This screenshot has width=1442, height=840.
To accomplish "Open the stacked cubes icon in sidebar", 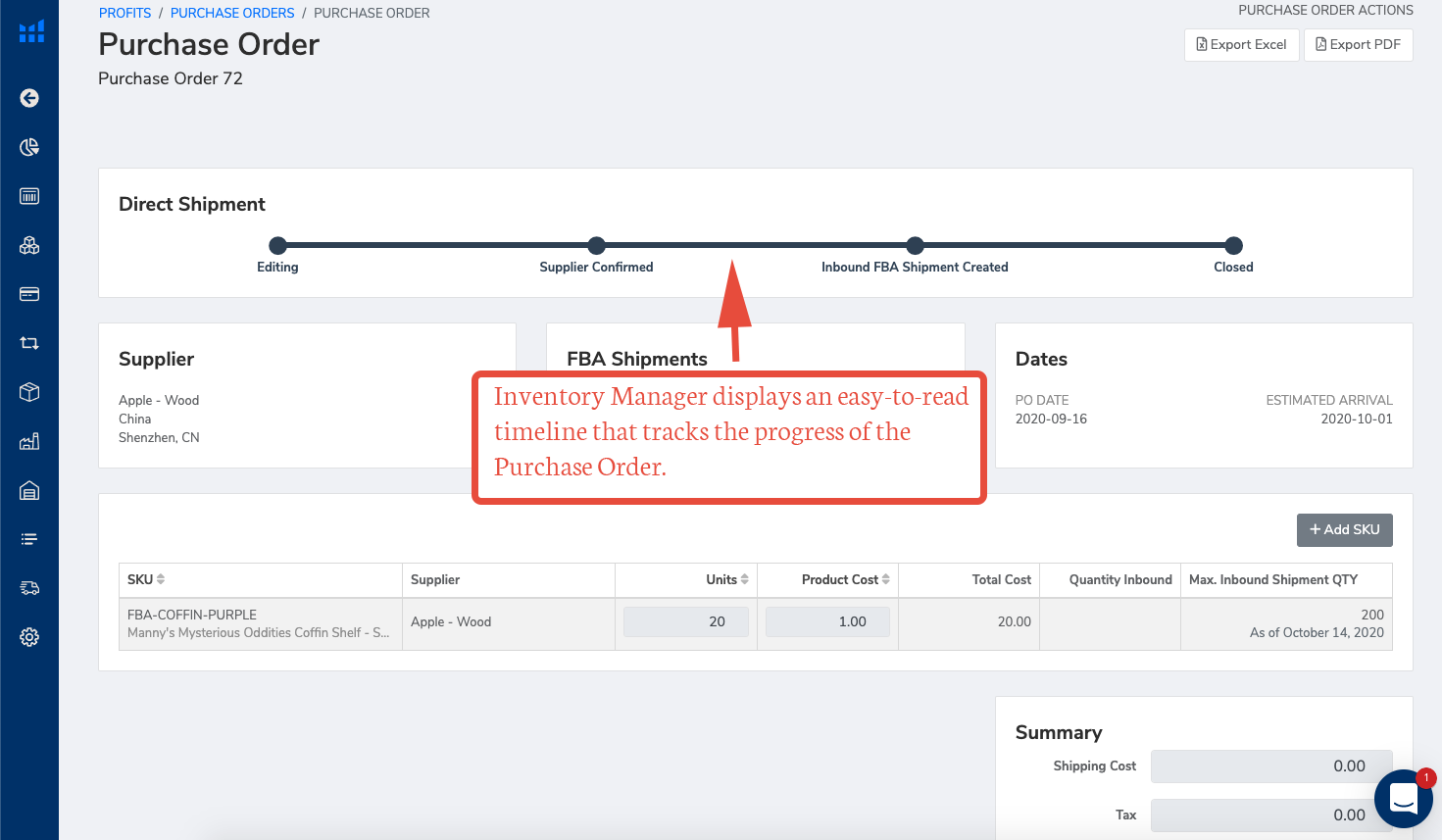I will click(29, 245).
